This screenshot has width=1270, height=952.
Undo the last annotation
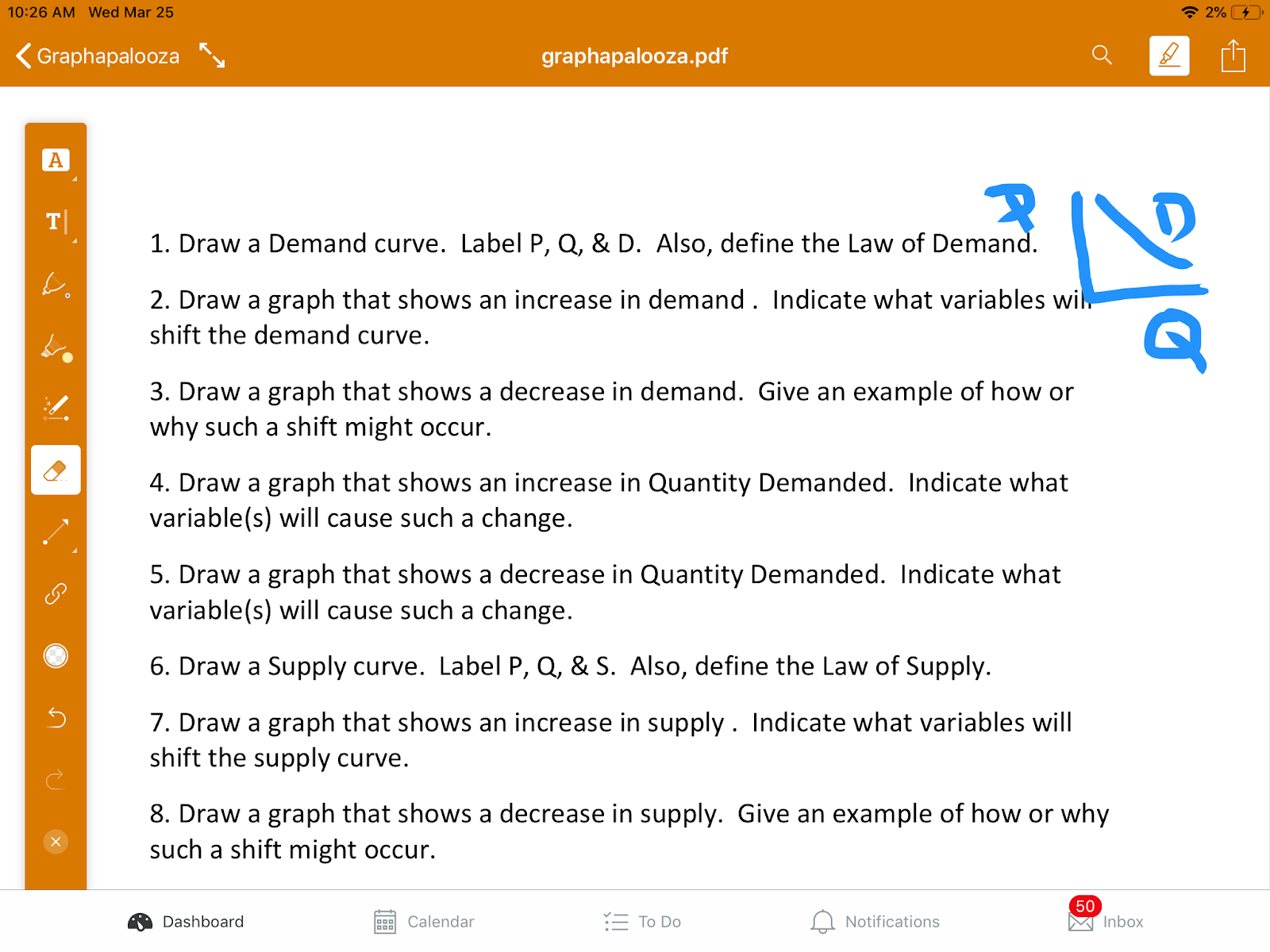56,718
